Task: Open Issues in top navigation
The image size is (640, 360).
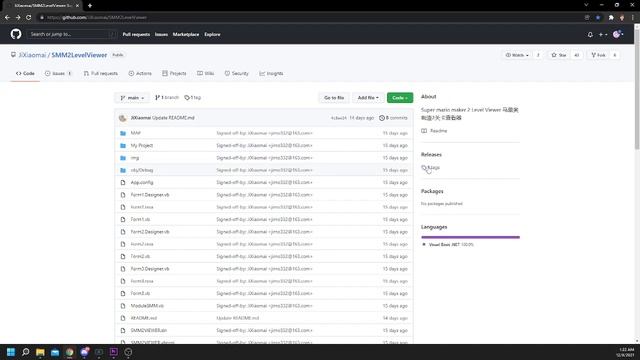Action: click(x=161, y=34)
